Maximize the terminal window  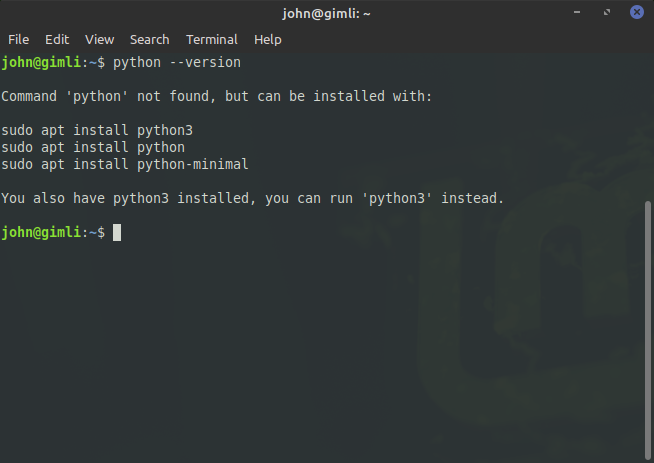coord(607,12)
